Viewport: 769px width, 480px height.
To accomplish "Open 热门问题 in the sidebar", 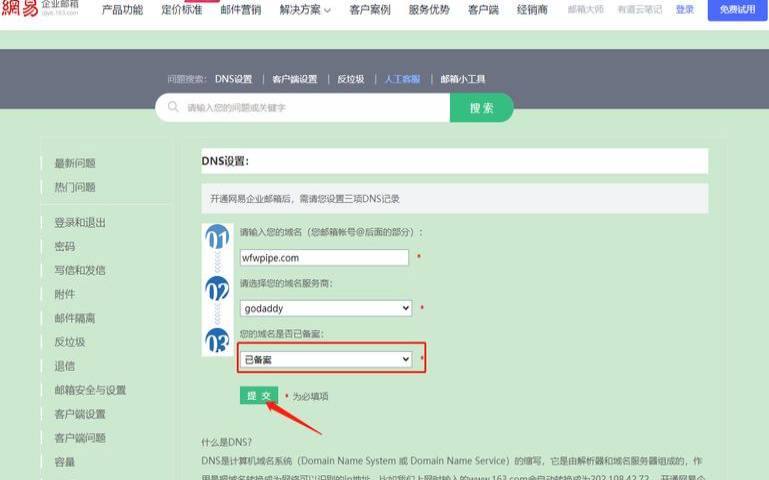I will (x=75, y=187).
